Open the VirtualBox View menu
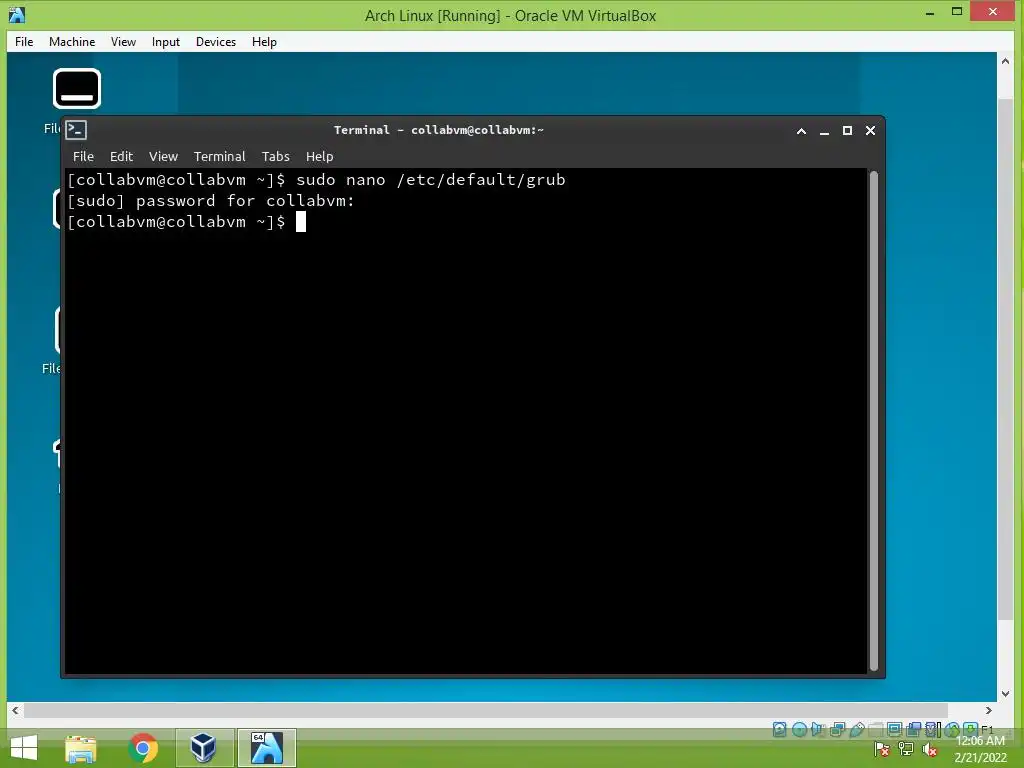Screen dimensions: 1024x768 [x=123, y=42]
